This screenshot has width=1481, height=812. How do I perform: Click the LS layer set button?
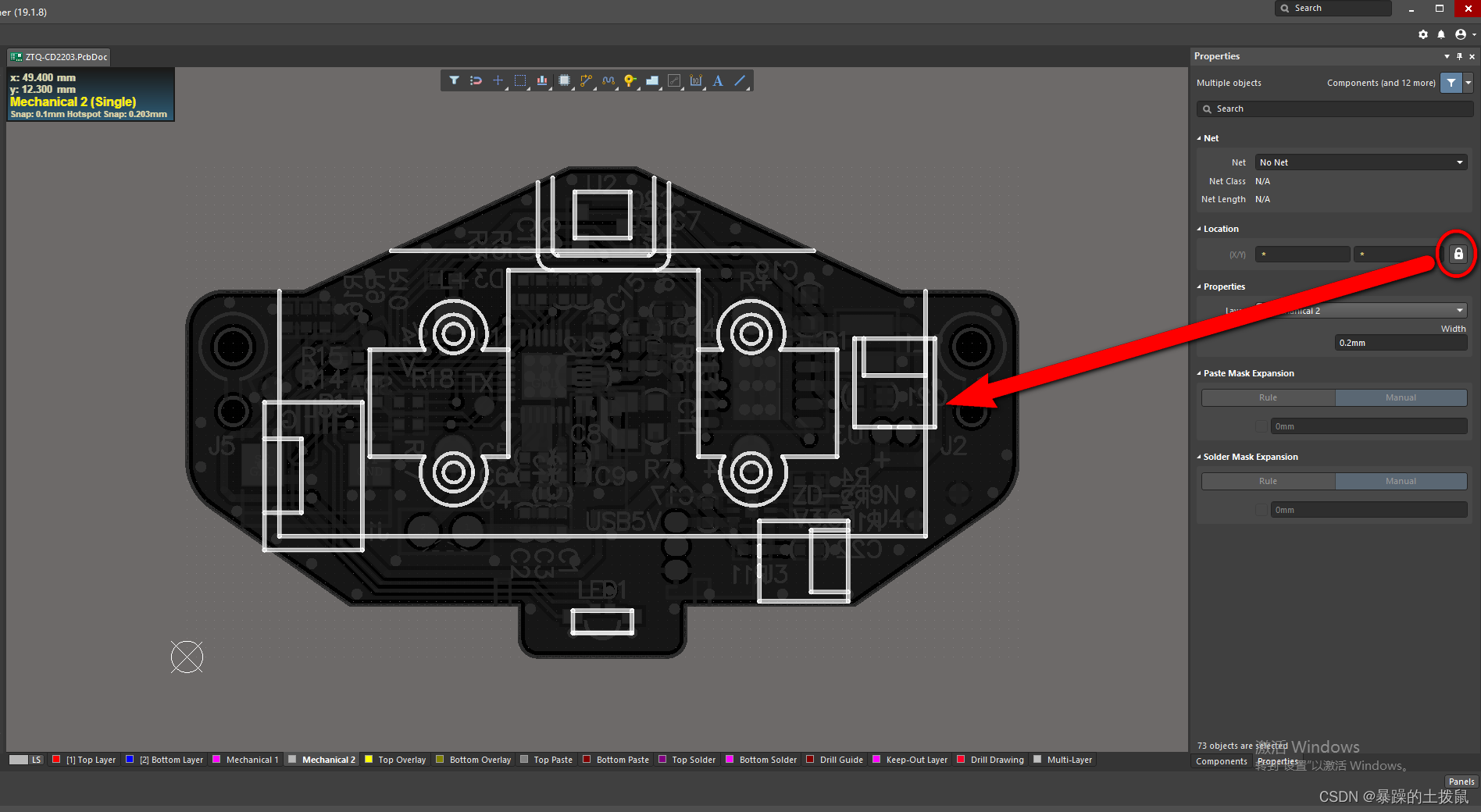pyautogui.click(x=36, y=760)
